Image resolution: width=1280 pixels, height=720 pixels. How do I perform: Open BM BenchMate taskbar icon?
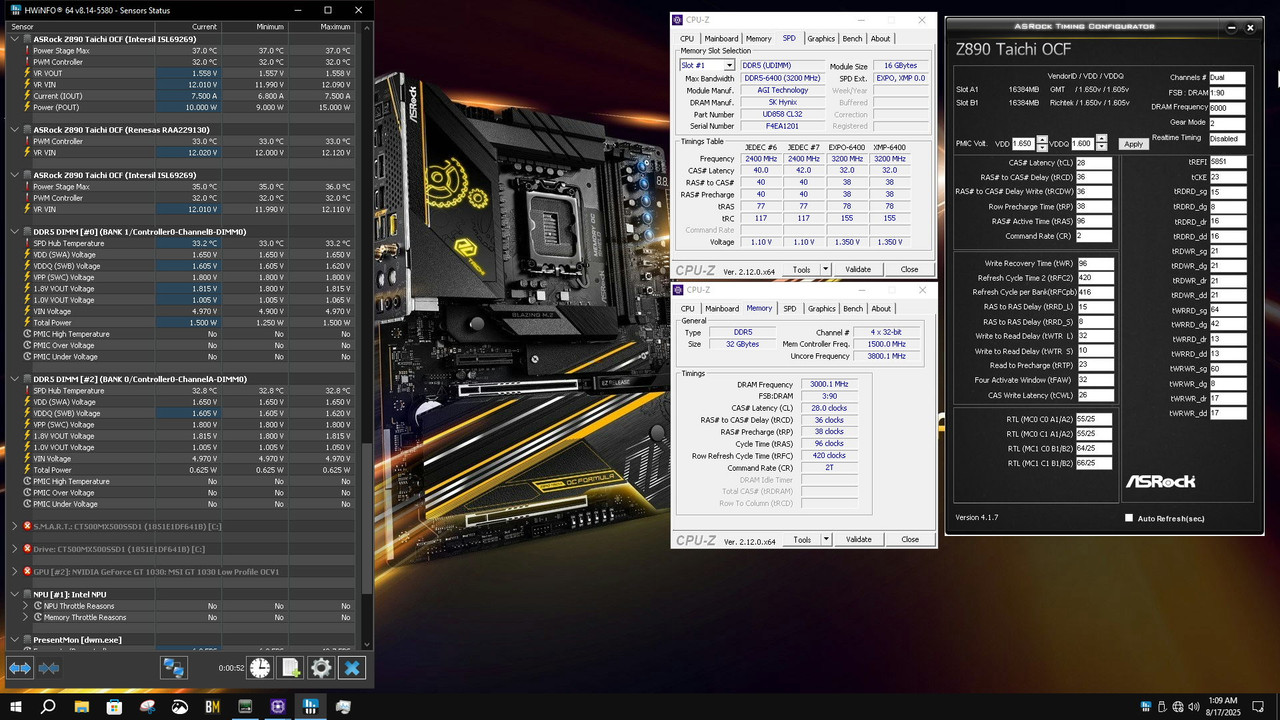212,707
